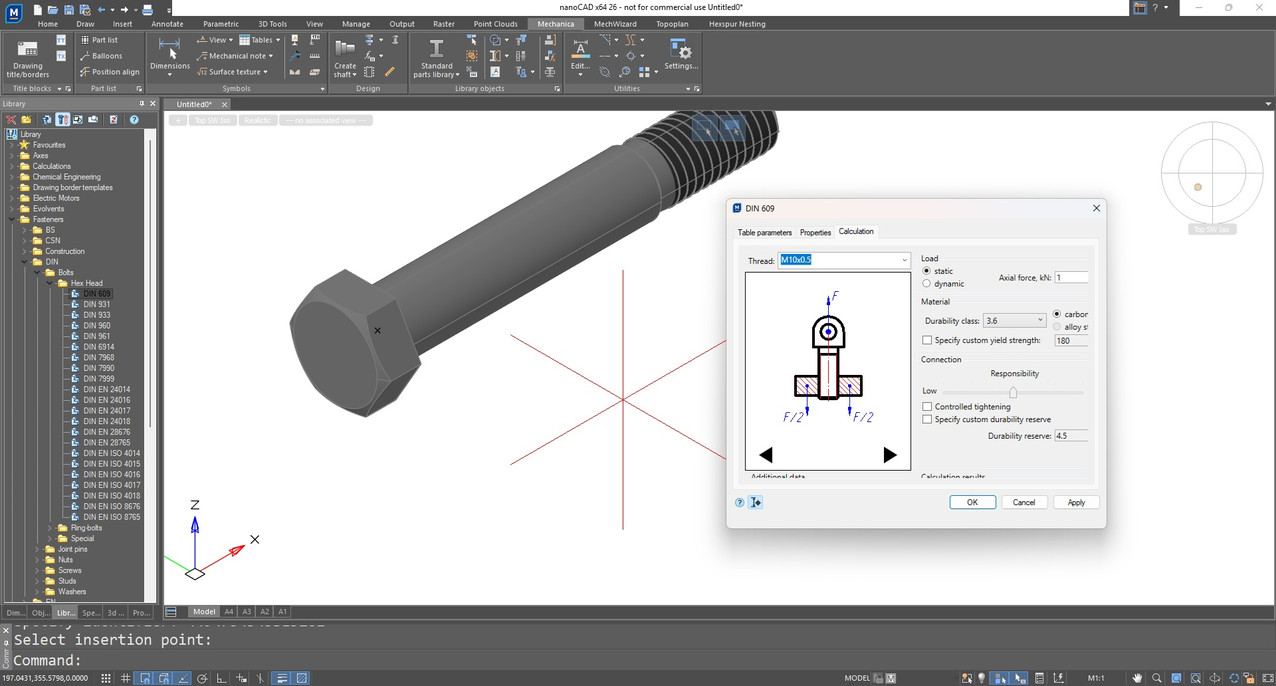Click the grid display icon in status bar
This screenshot has height=686, width=1276.
pyautogui.click(x=126, y=678)
